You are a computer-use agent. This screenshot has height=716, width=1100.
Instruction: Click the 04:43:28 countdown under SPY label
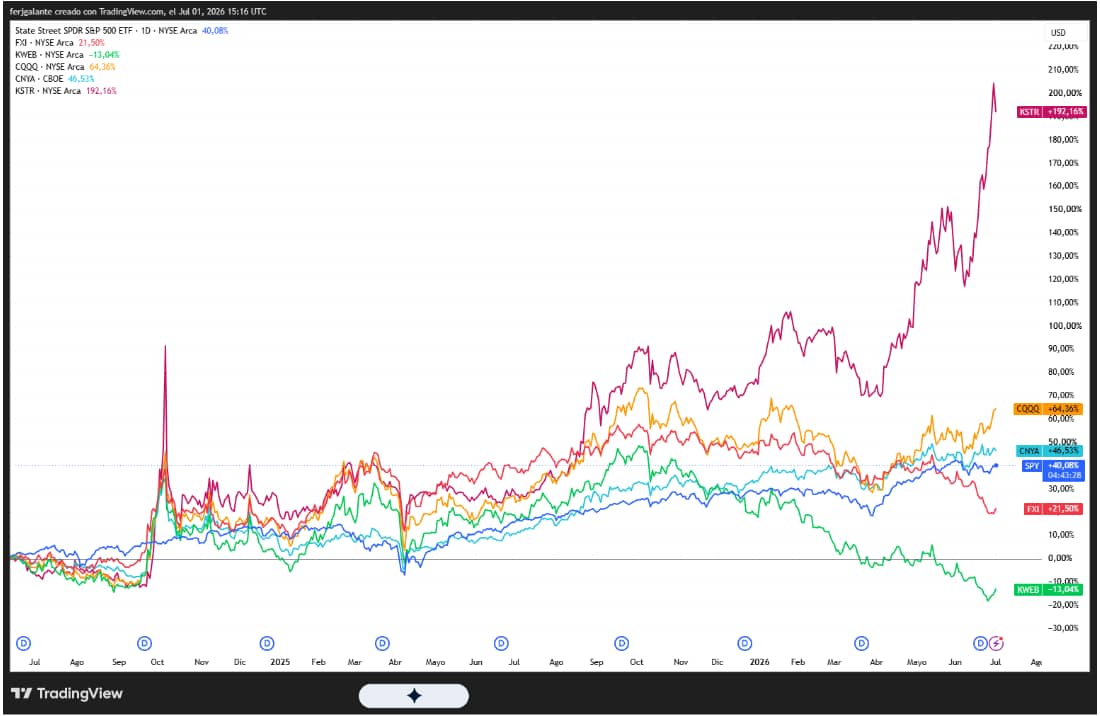(1065, 475)
